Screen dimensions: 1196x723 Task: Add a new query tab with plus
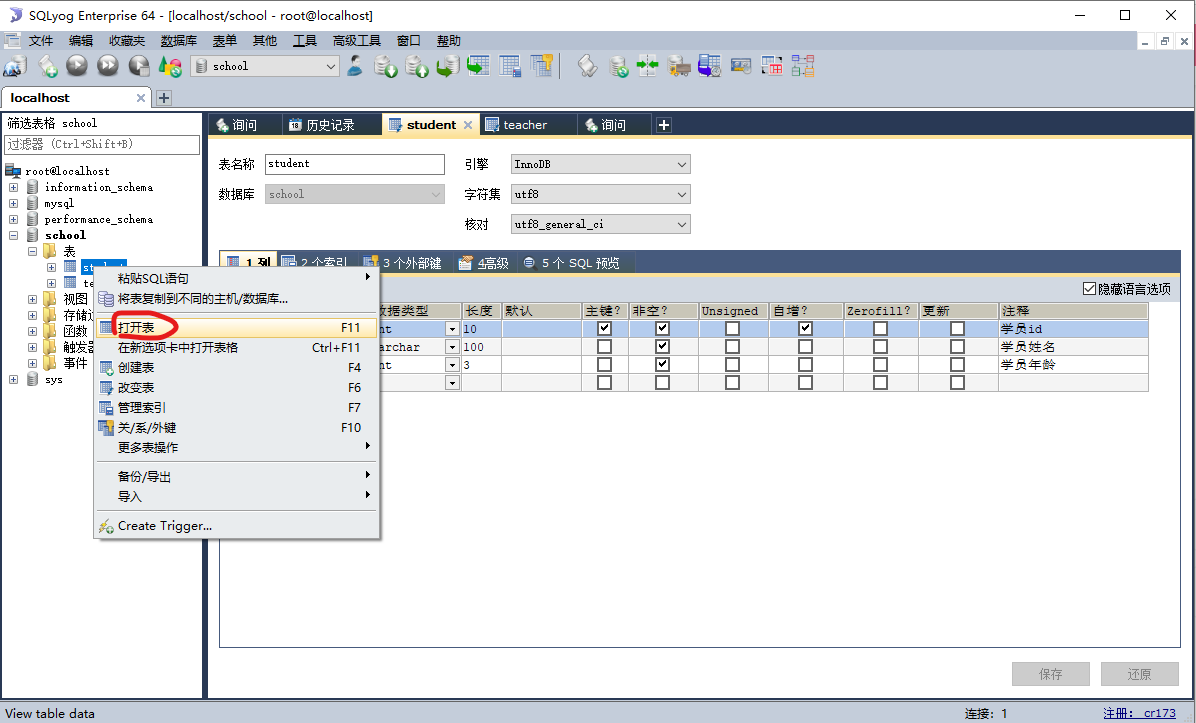[x=664, y=125]
